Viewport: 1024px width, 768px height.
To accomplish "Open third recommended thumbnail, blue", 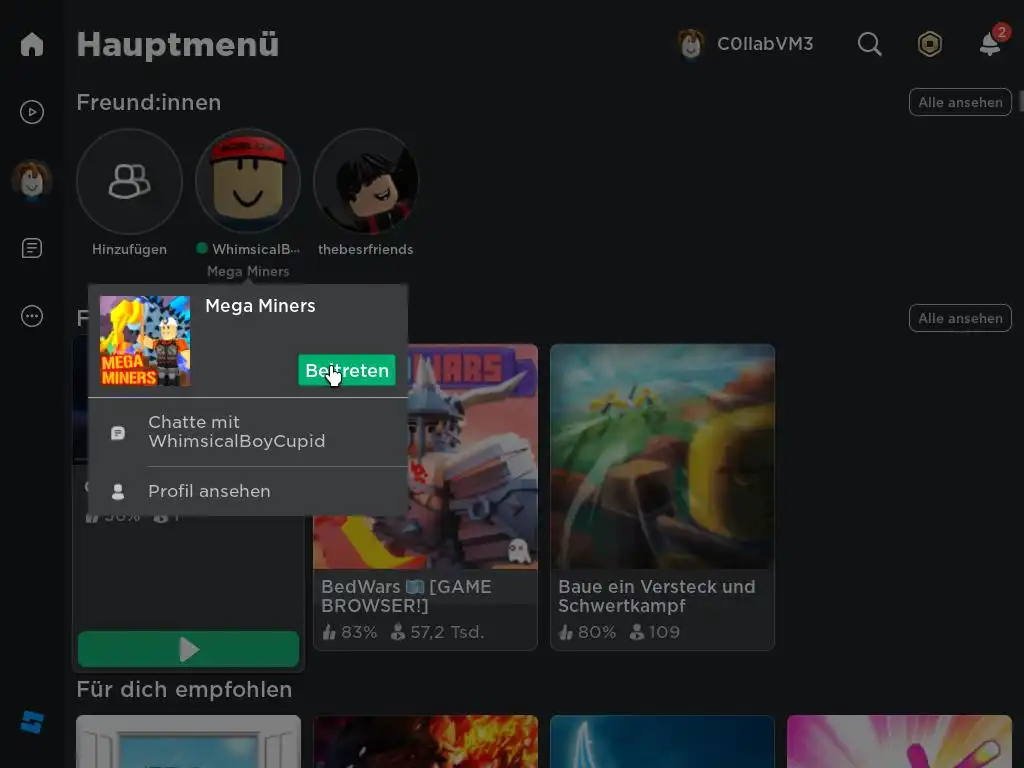I will pyautogui.click(x=662, y=742).
